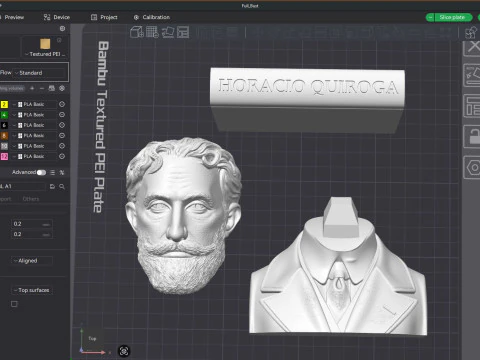Tick the checkbox below Top surfaces
The height and width of the screenshot is (360, 480).
[x=14, y=304]
